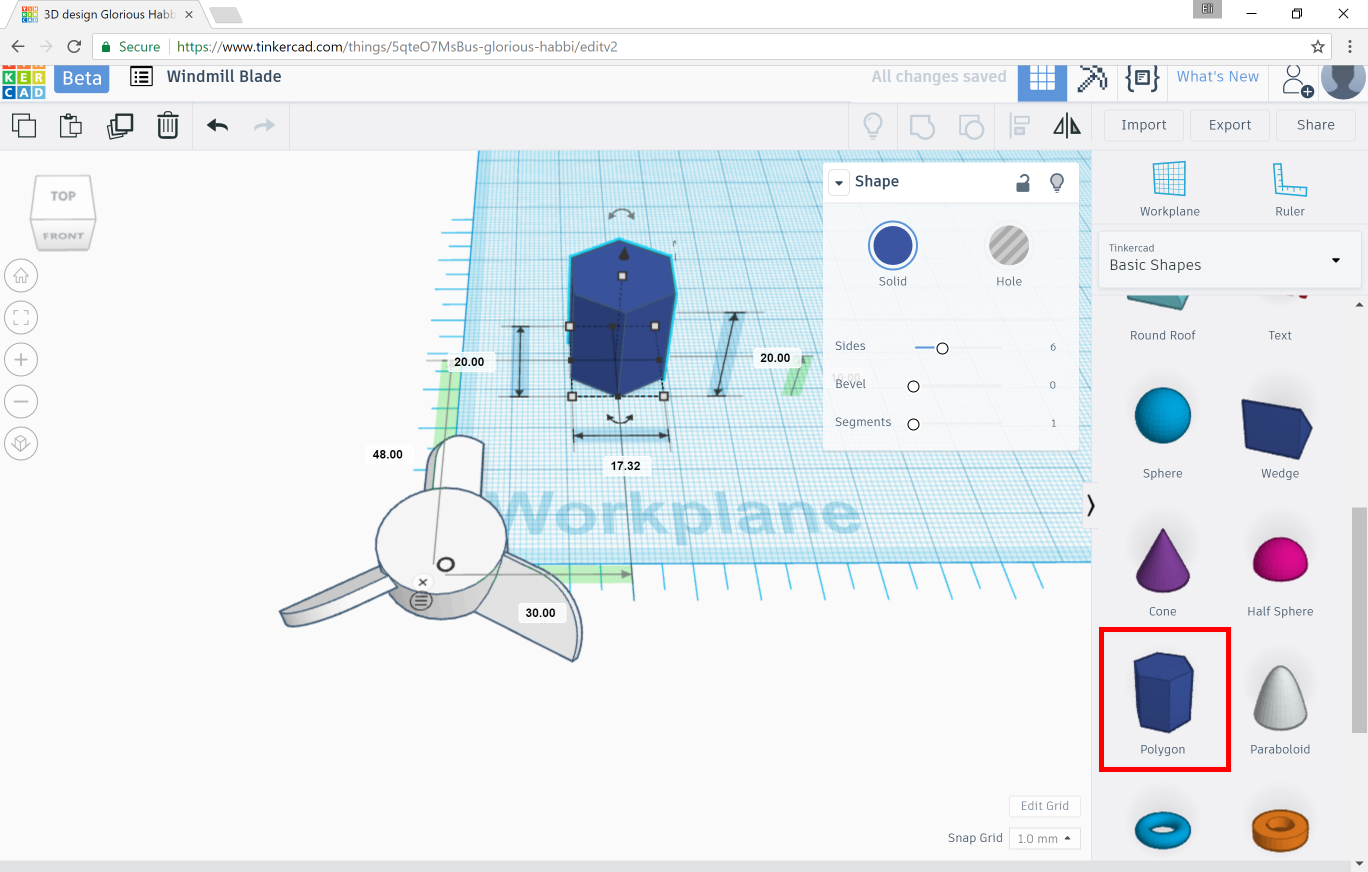Undo the last action
The image size is (1368, 872).
coord(218,125)
